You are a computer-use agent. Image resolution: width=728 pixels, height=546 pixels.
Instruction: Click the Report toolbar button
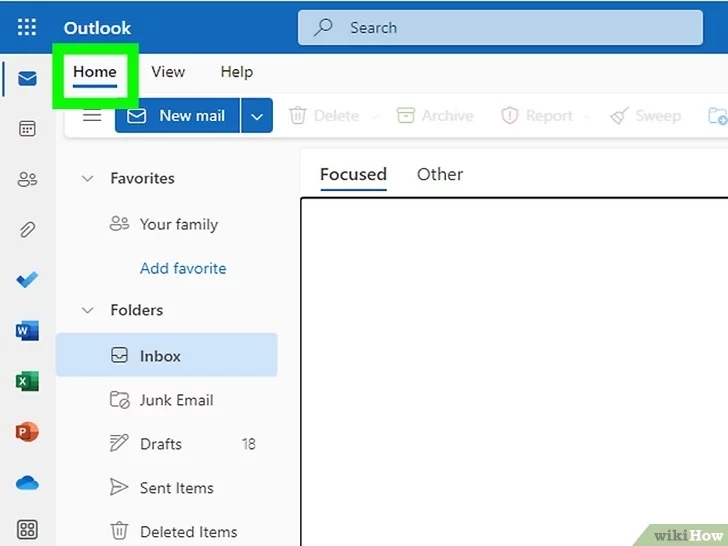tap(537, 116)
